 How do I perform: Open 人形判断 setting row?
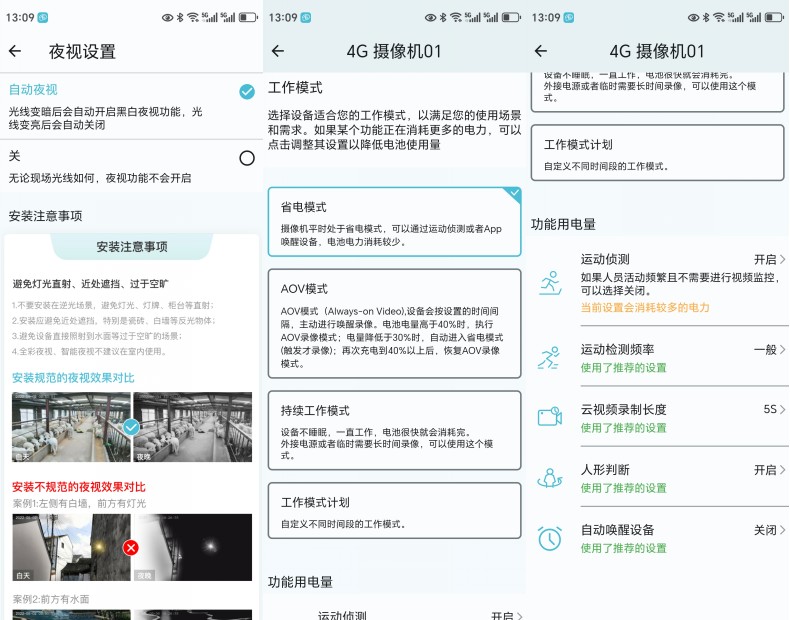pyautogui.click(x=657, y=477)
